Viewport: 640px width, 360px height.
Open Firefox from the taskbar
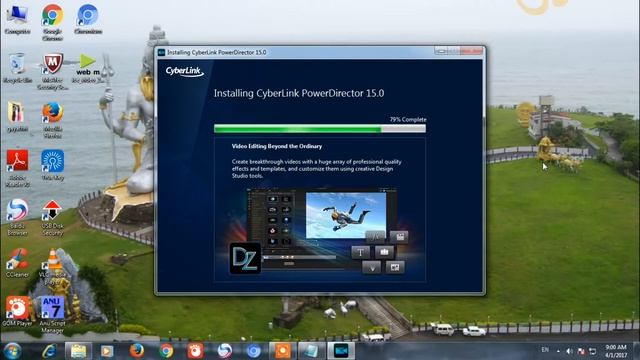[137, 351]
